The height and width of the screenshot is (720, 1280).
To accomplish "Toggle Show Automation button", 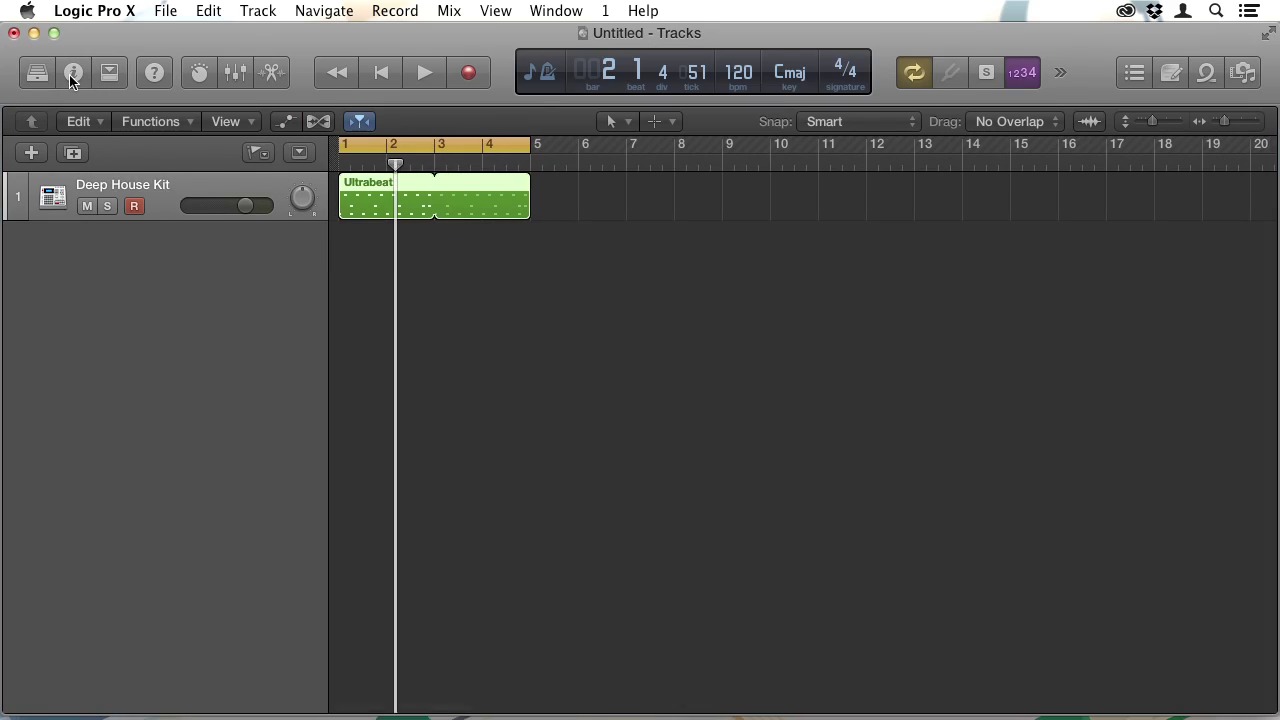I will tap(286, 122).
